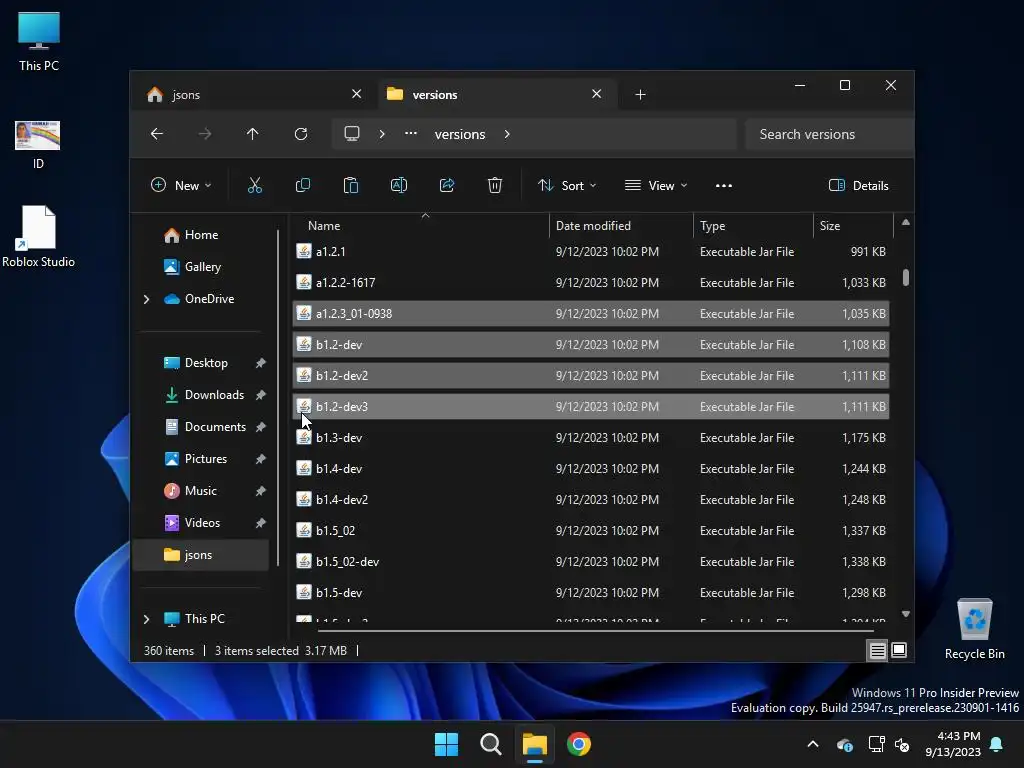Click the PC monitor icon in address bar
Image resolution: width=1024 pixels, height=768 pixels.
pos(352,134)
